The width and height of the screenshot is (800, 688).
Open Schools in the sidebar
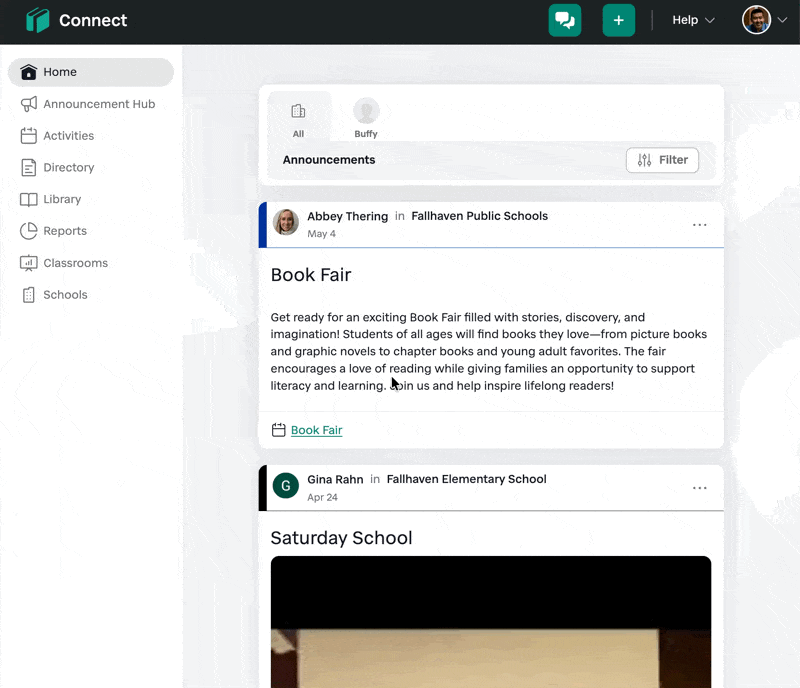pos(91,295)
